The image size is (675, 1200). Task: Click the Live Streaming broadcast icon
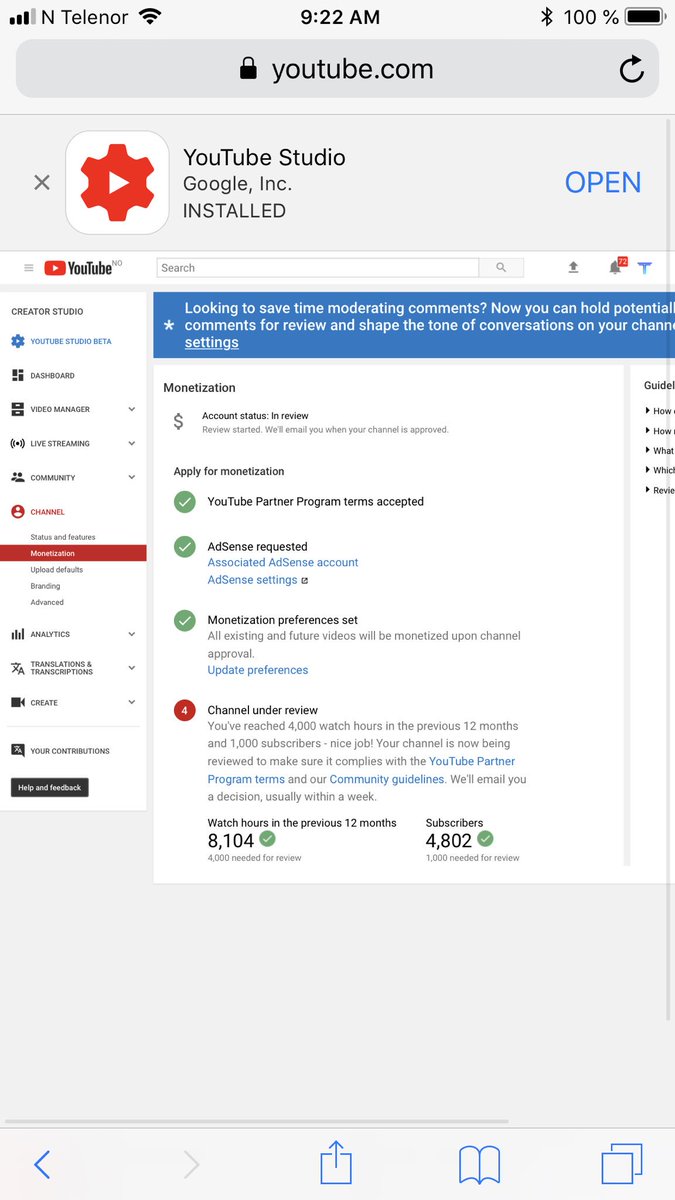click(x=17, y=444)
